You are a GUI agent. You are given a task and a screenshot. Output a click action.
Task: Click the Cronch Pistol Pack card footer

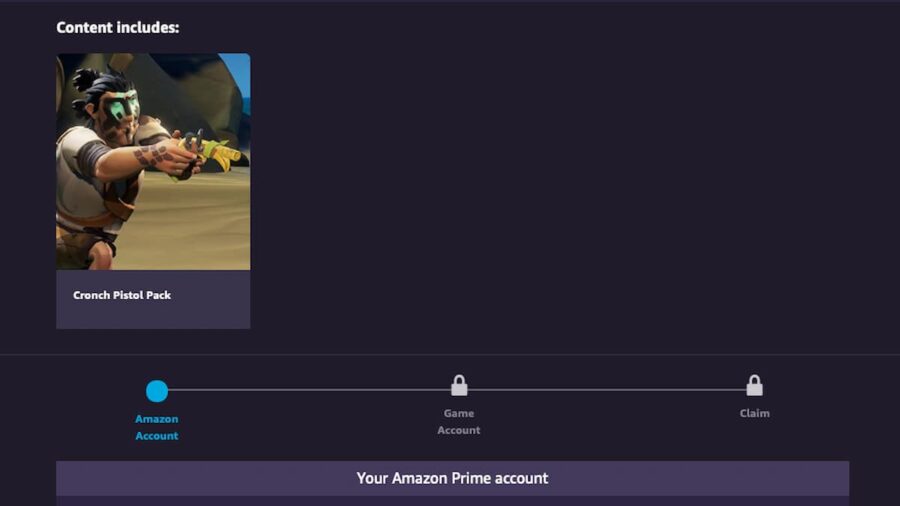click(153, 299)
